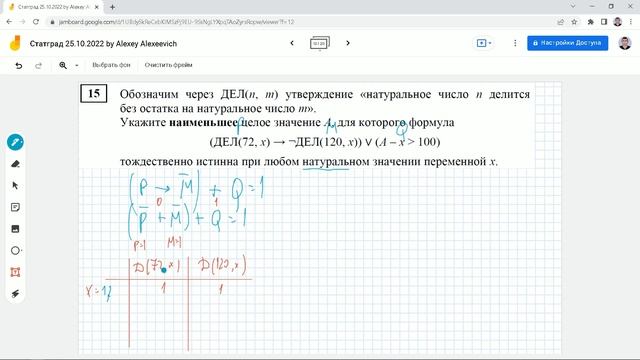
Task: Go to the previous frame
Action: (x=292, y=43)
